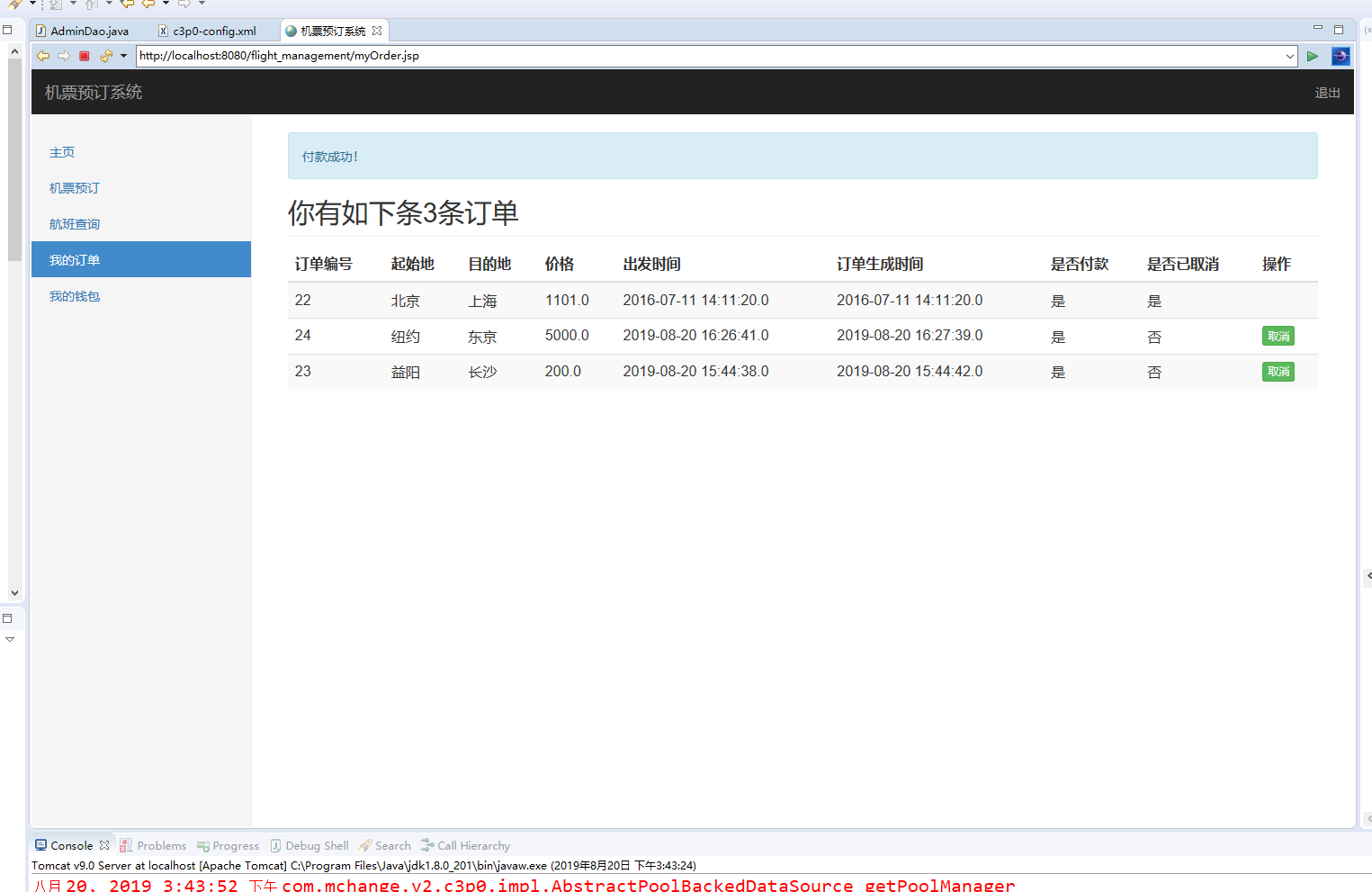Click the browser forward arrow icon

pos(64,56)
